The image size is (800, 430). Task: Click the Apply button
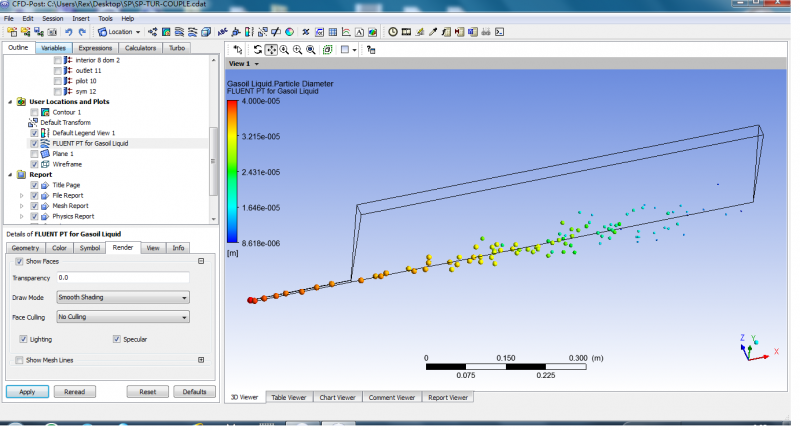click(27, 392)
